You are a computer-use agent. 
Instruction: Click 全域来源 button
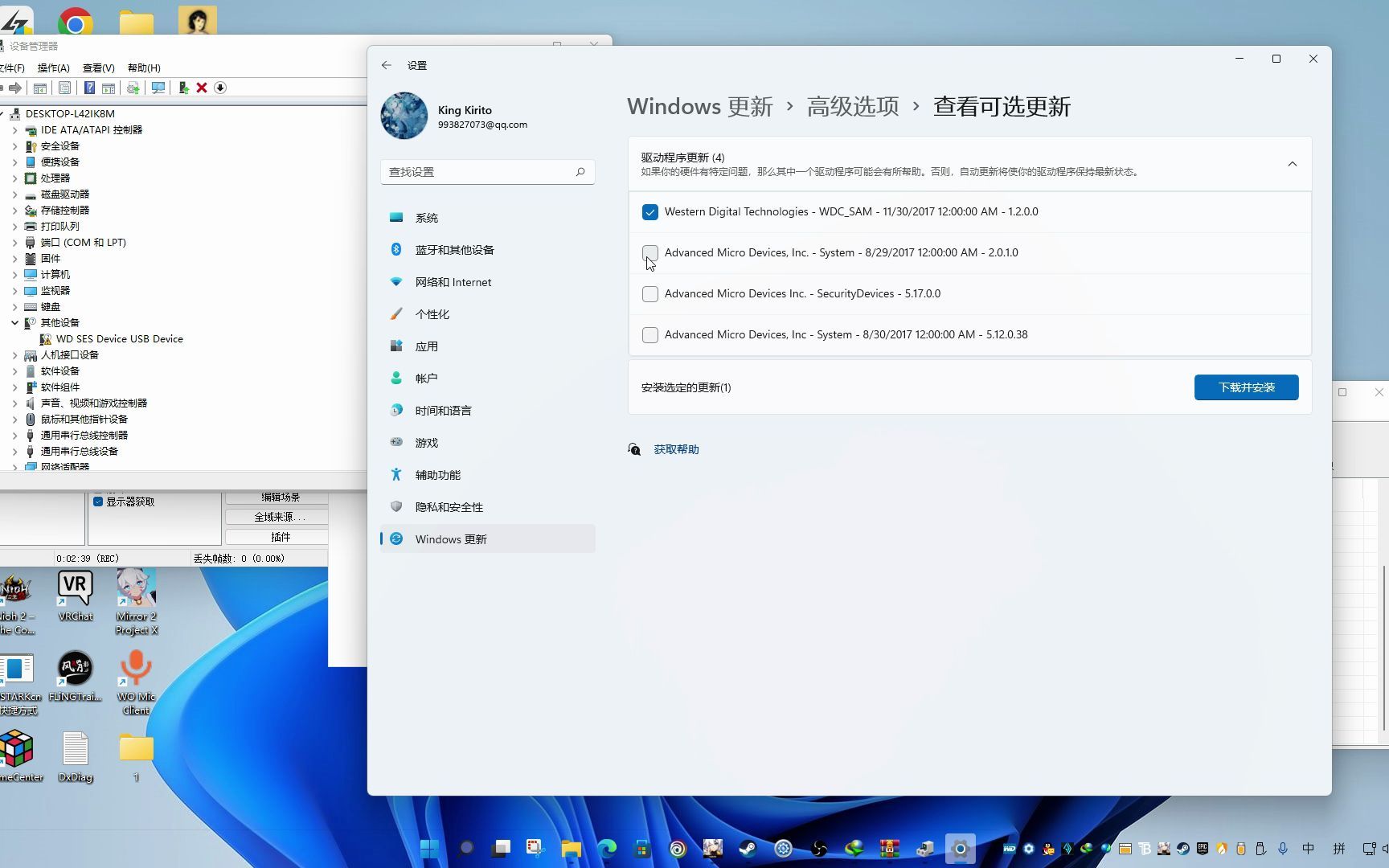[277, 517]
